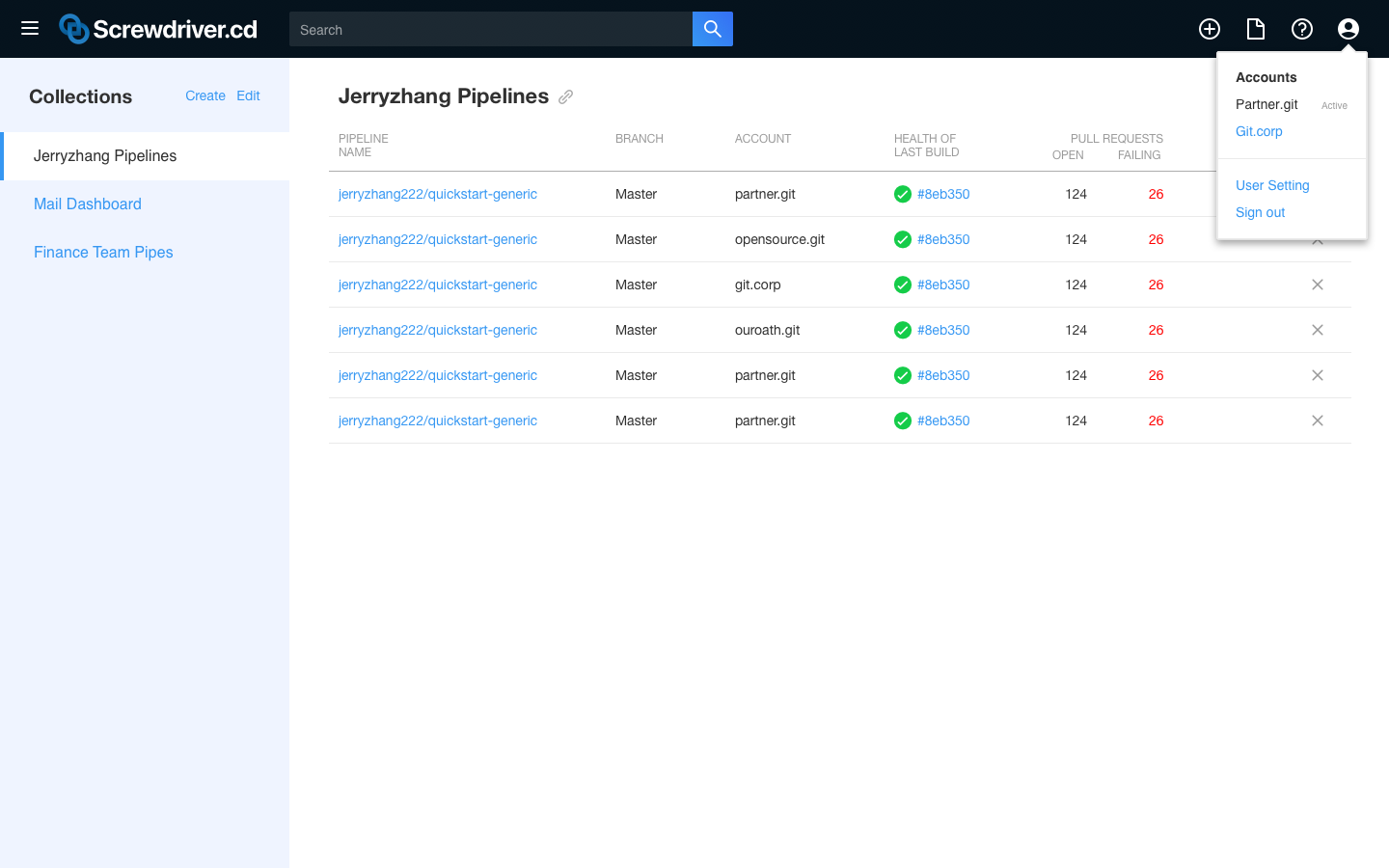Remove the git.corp pipeline row
Screen dimensions: 1389x868
pyautogui.click(x=1318, y=285)
